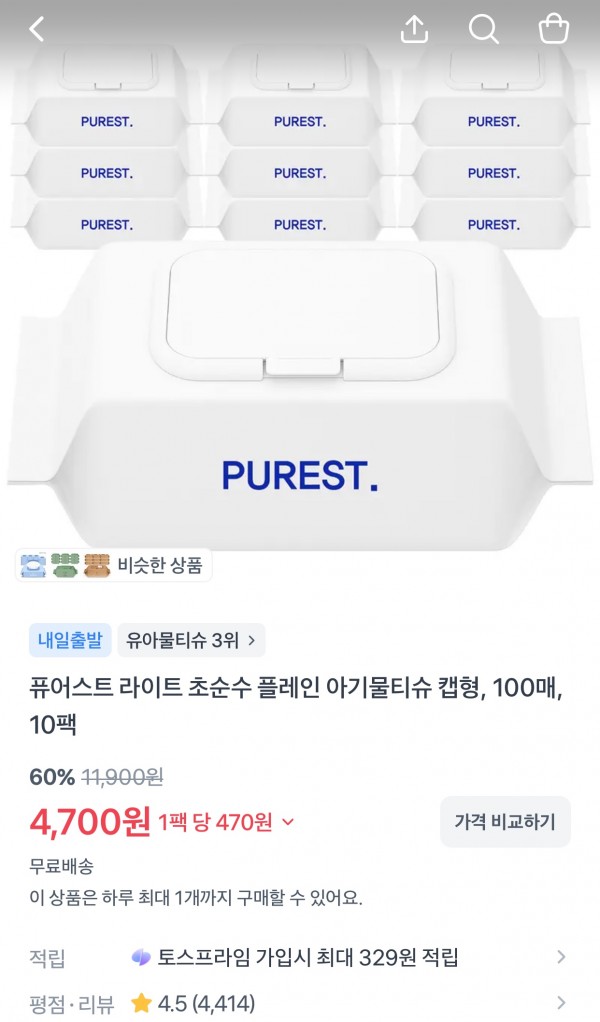Open the shopping basket icon
The width and height of the screenshot is (600, 1022).
pyautogui.click(x=554, y=29)
